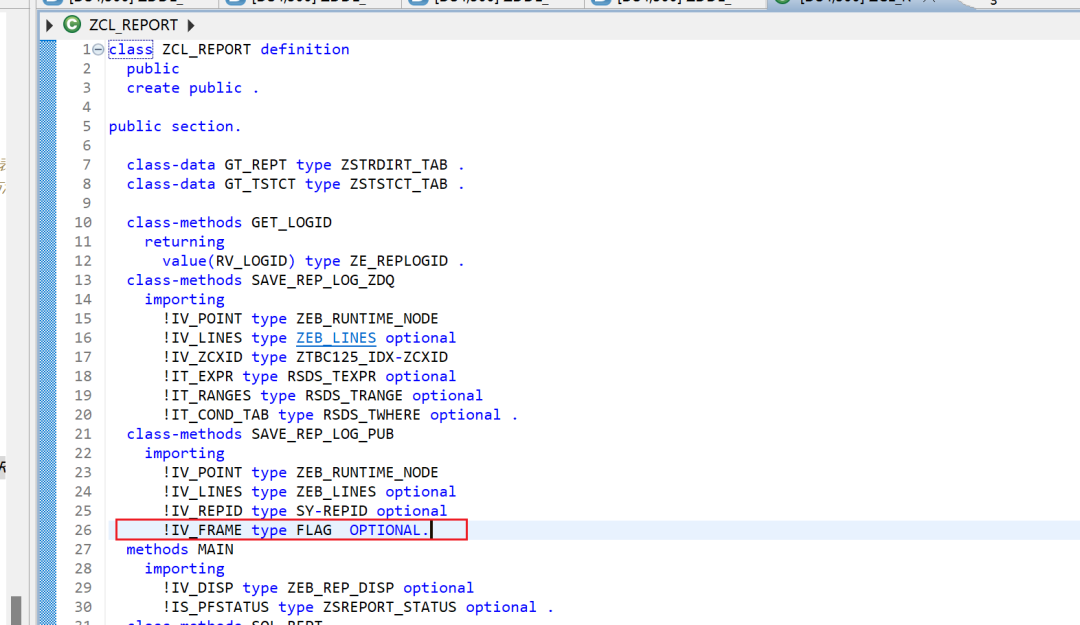Click the SAVE_REP_LOG_PUB method name
The width and height of the screenshot is (1080, 625).
tap(323, 434)
